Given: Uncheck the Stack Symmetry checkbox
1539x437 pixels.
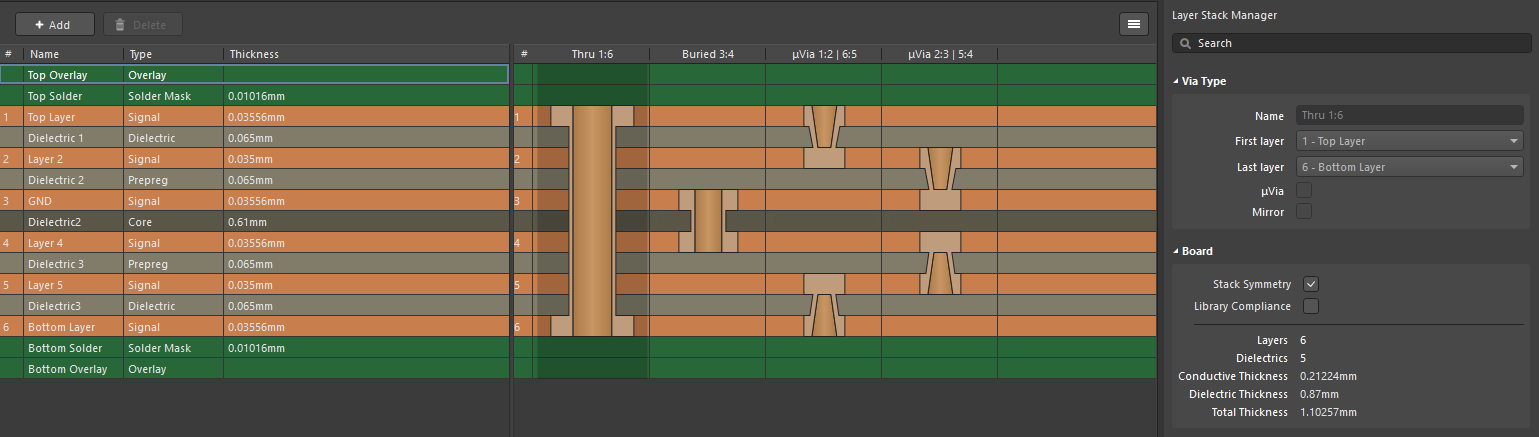Looking at the screenshot, I should click(1311, 284).
